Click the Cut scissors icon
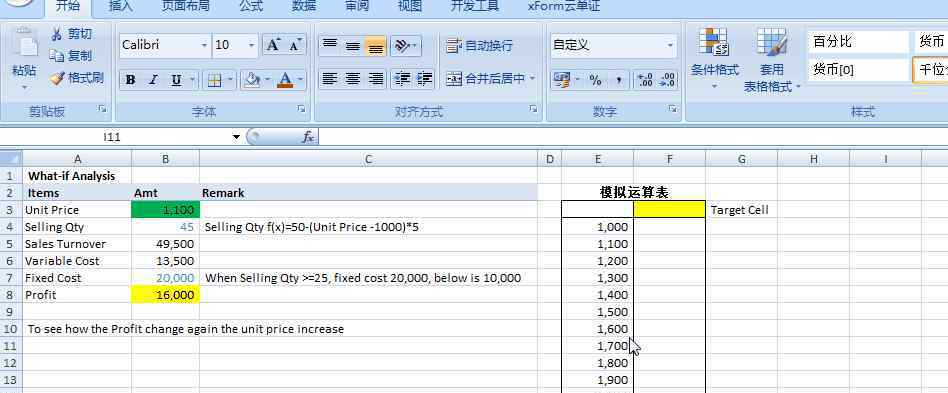This screenshot has width=948, height=393. pyautogui.click(x=57, y=33)
